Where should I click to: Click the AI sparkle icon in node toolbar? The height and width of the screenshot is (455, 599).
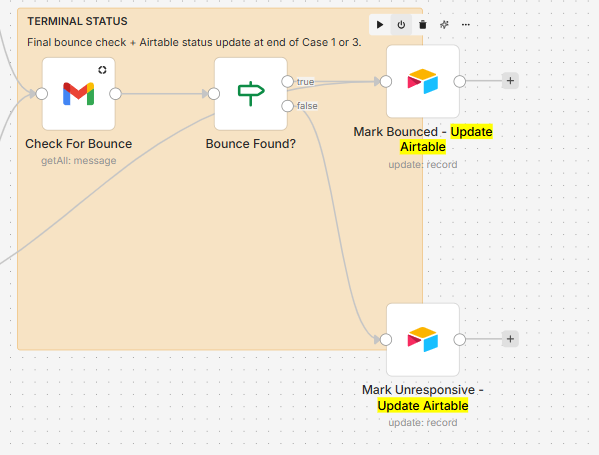tap(444, 25)
